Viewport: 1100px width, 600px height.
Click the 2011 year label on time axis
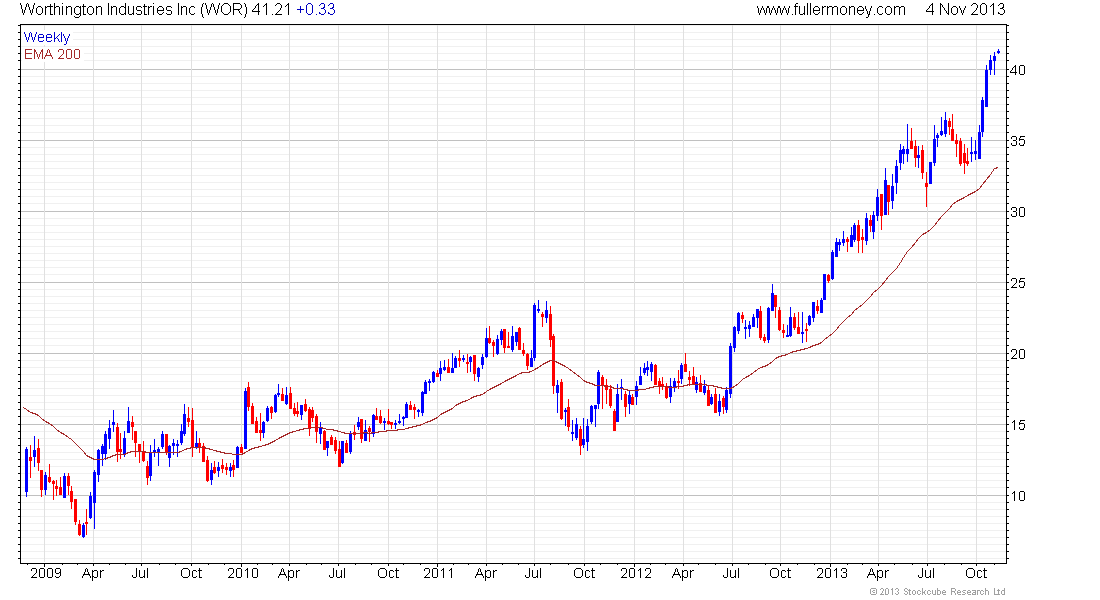click(438, 573)
